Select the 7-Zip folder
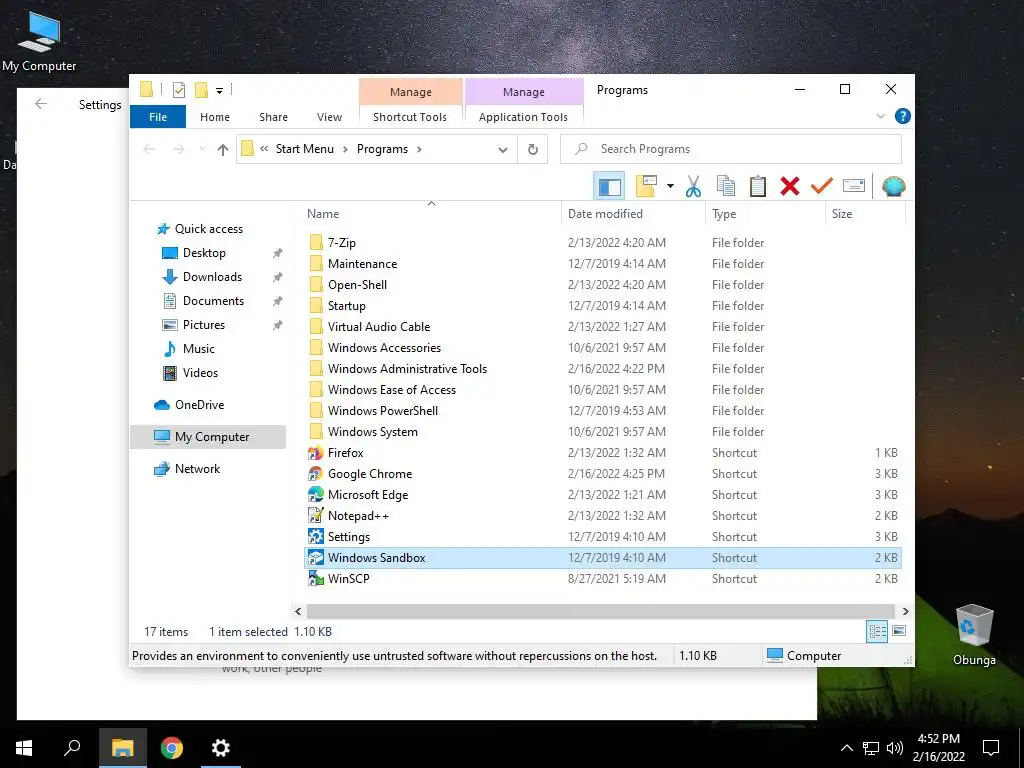This screenshot has width=1024, height=768. pos(342,243)
